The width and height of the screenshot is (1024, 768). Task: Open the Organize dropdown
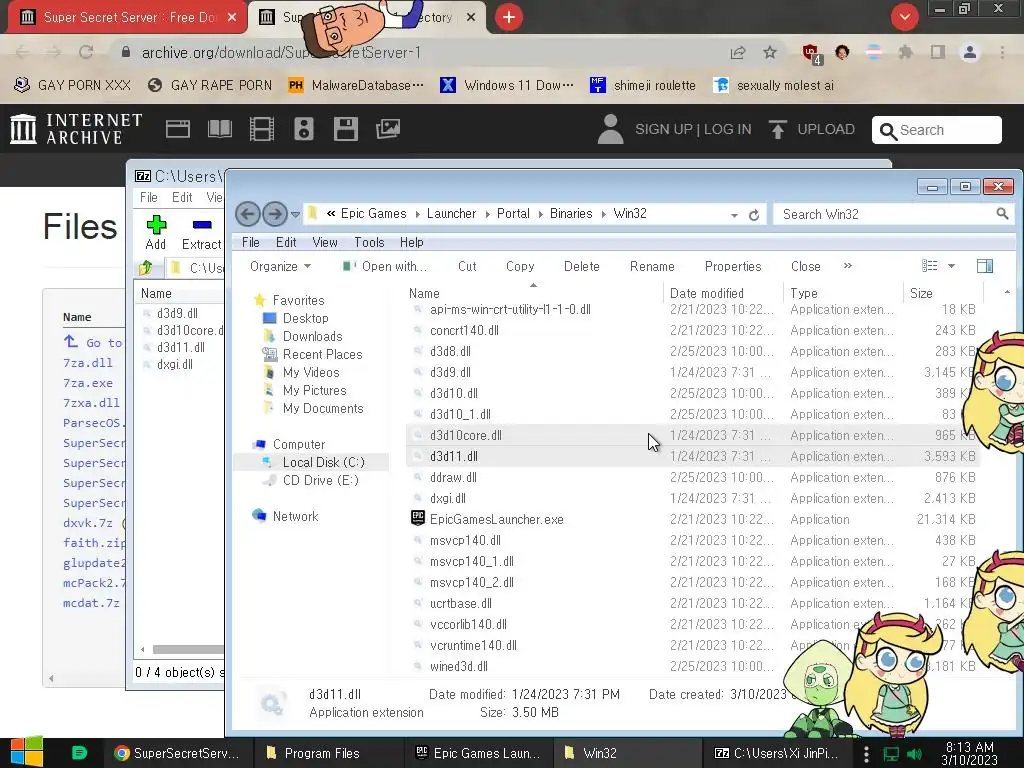pyautogui.click(x=280, y=266)
